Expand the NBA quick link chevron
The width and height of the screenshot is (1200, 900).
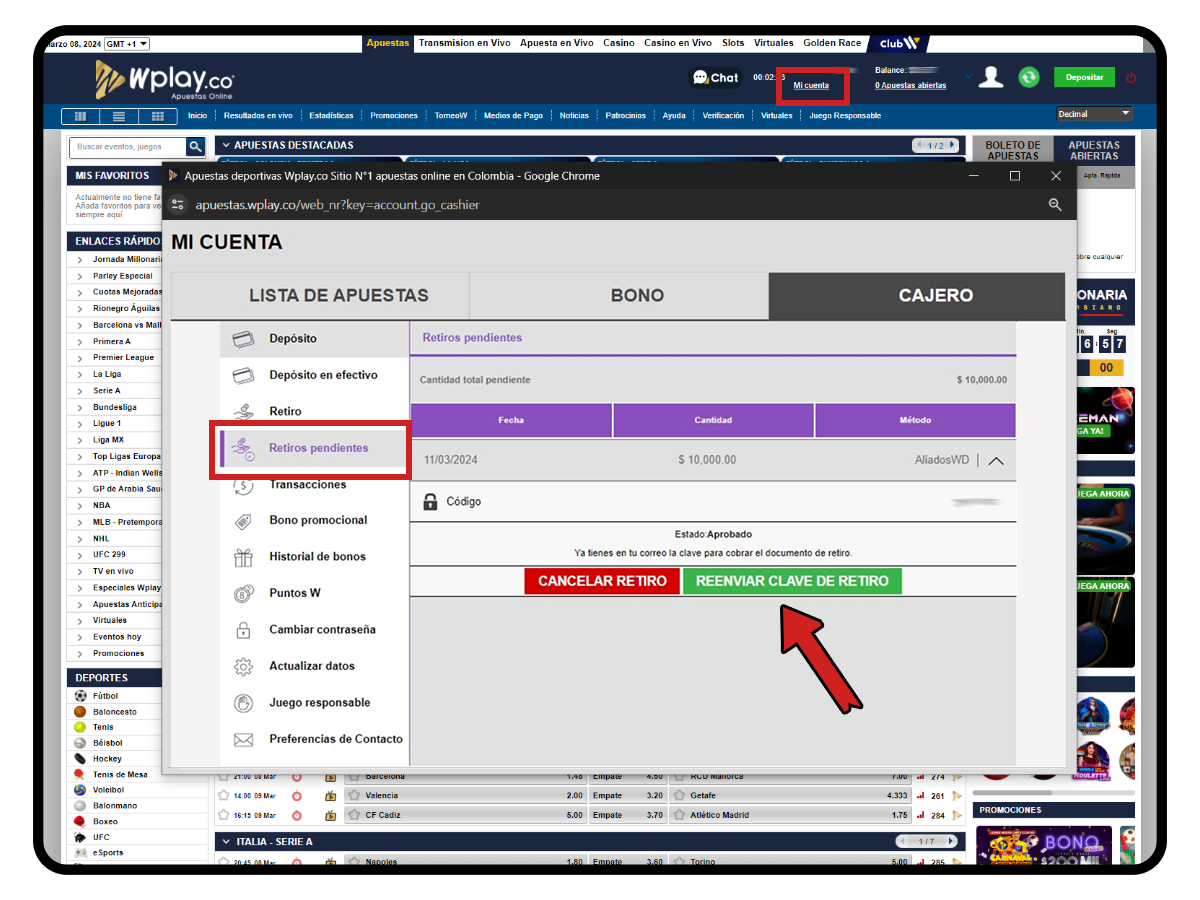(x=80, y=505)
